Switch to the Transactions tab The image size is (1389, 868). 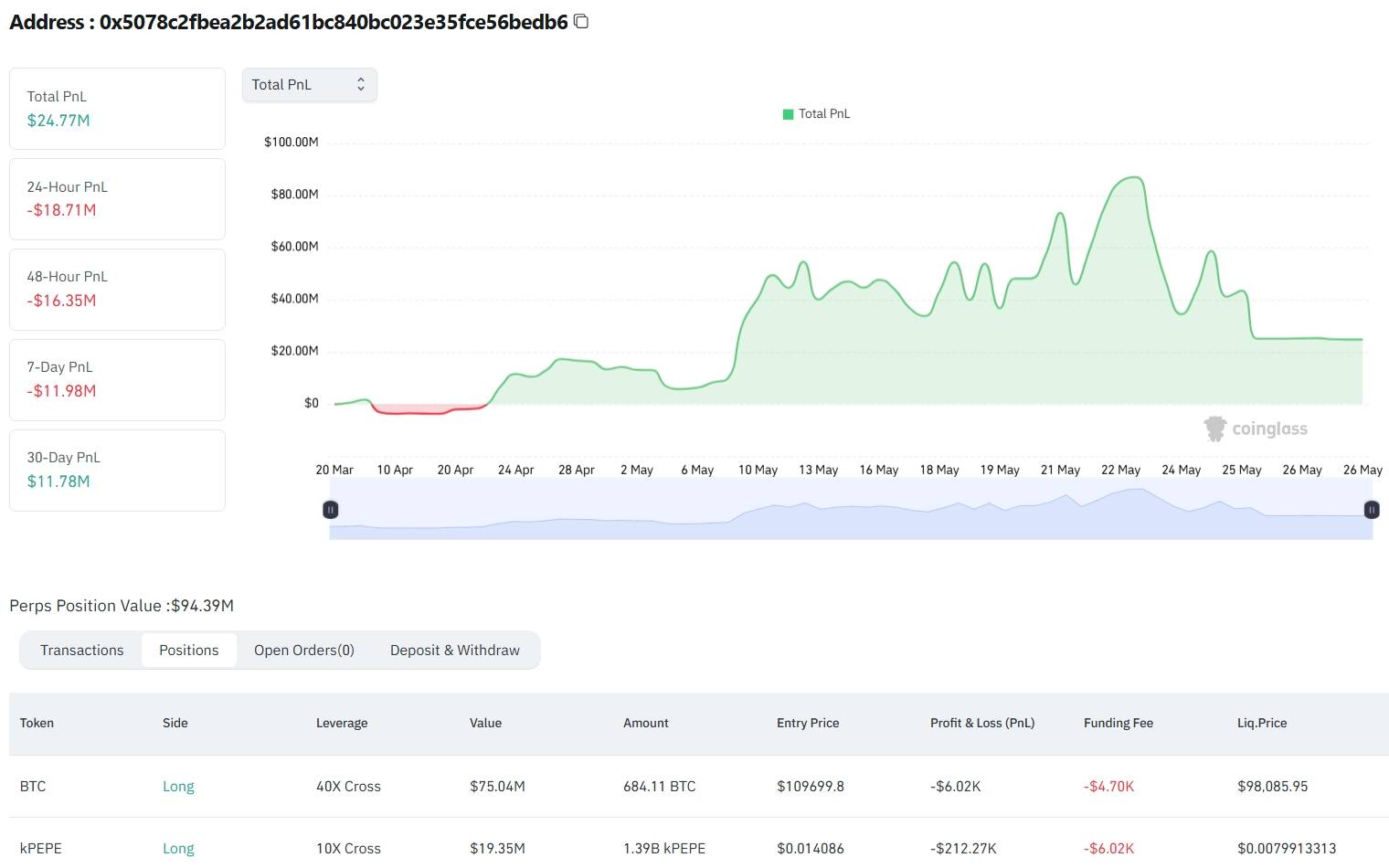(81, 650)
